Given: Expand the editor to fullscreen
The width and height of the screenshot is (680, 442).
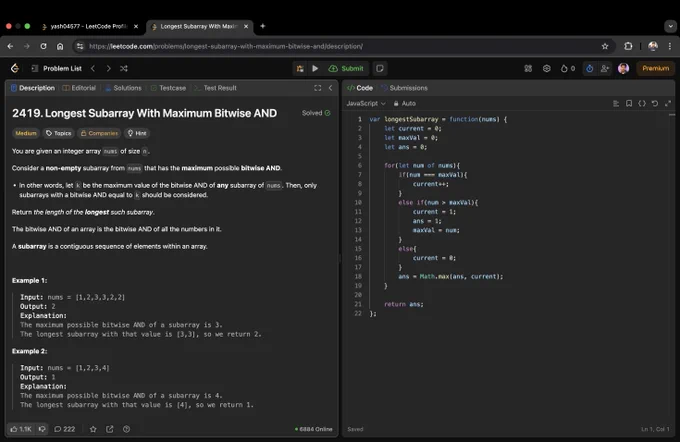Looking at the screenshot, I should [x=668, y=104].
